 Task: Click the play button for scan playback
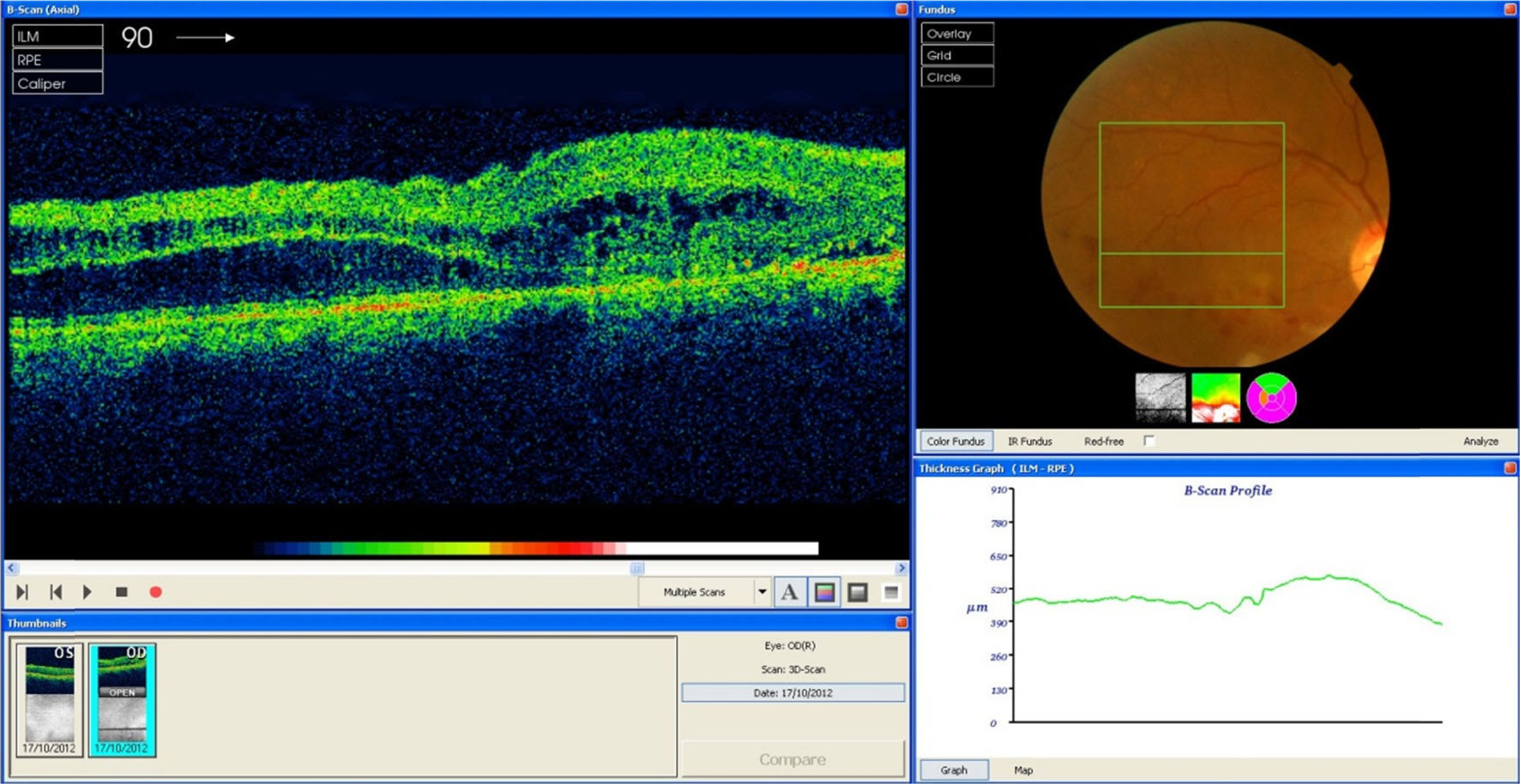pyautogui.click(x=87, y=592)
